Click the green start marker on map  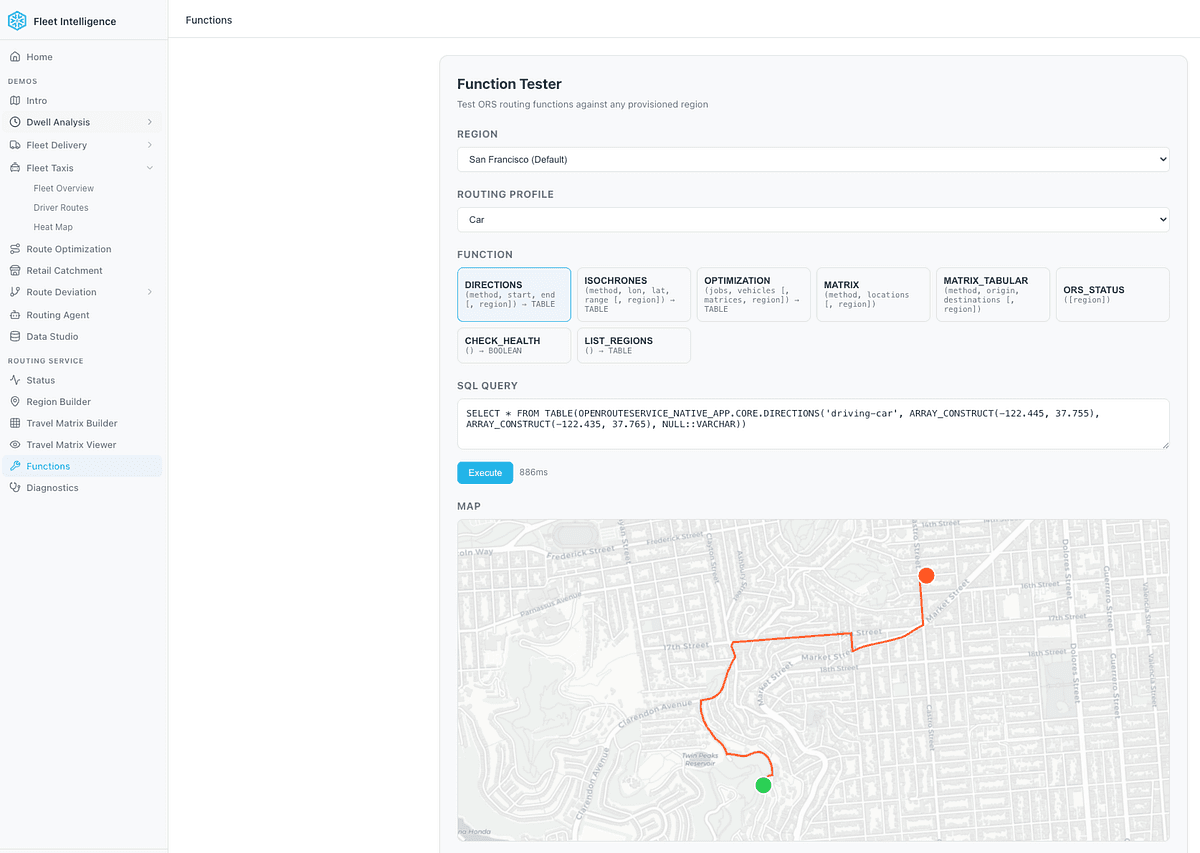click(763, 785)
